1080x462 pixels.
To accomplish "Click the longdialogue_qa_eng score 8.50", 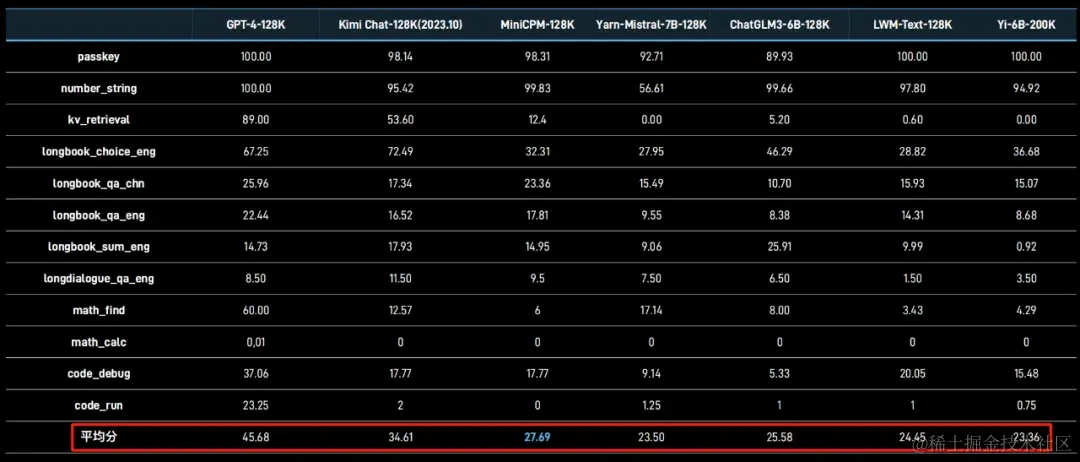I will click(x=256, y=279).
